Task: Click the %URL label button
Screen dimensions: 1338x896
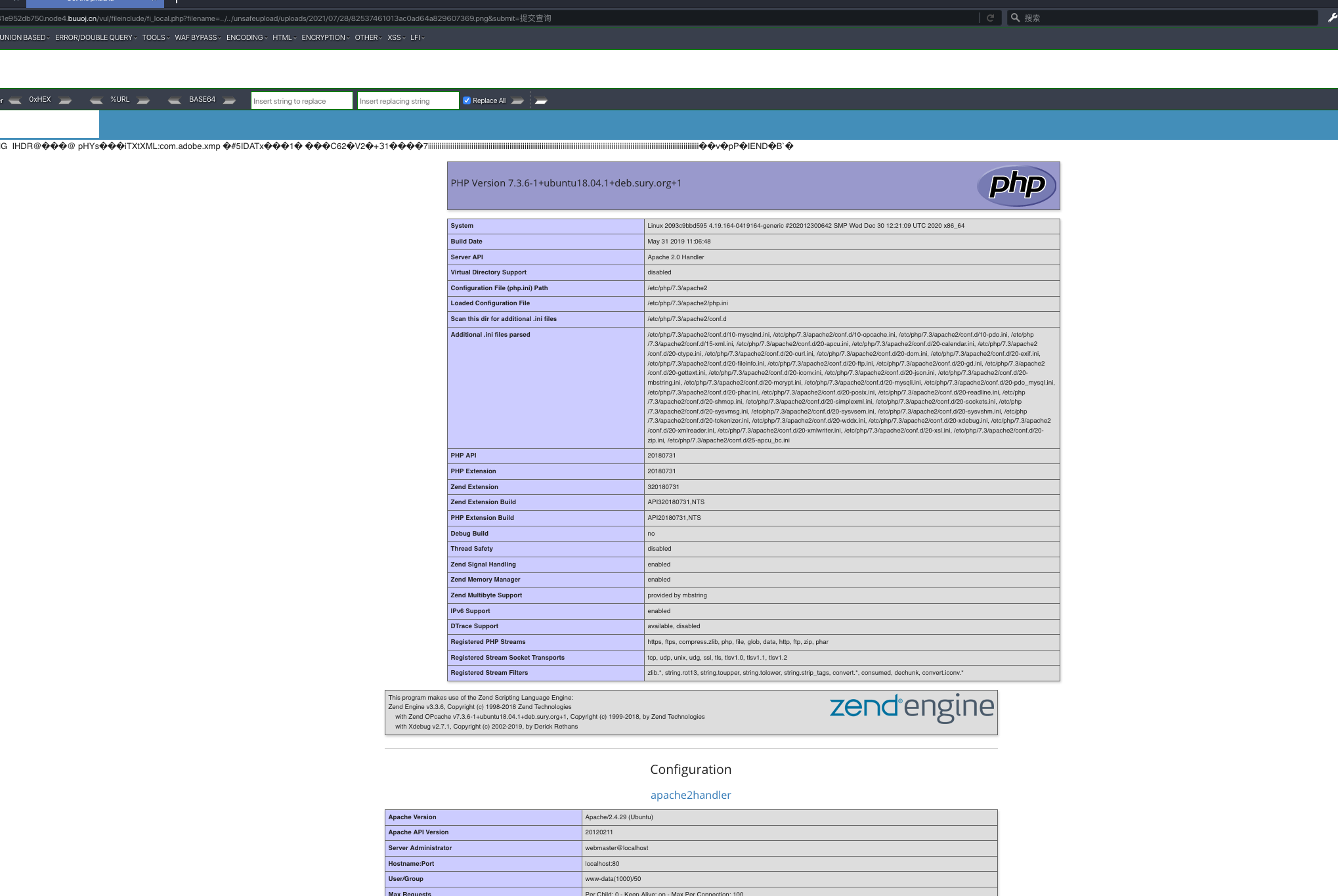Action: click(119, 100)
